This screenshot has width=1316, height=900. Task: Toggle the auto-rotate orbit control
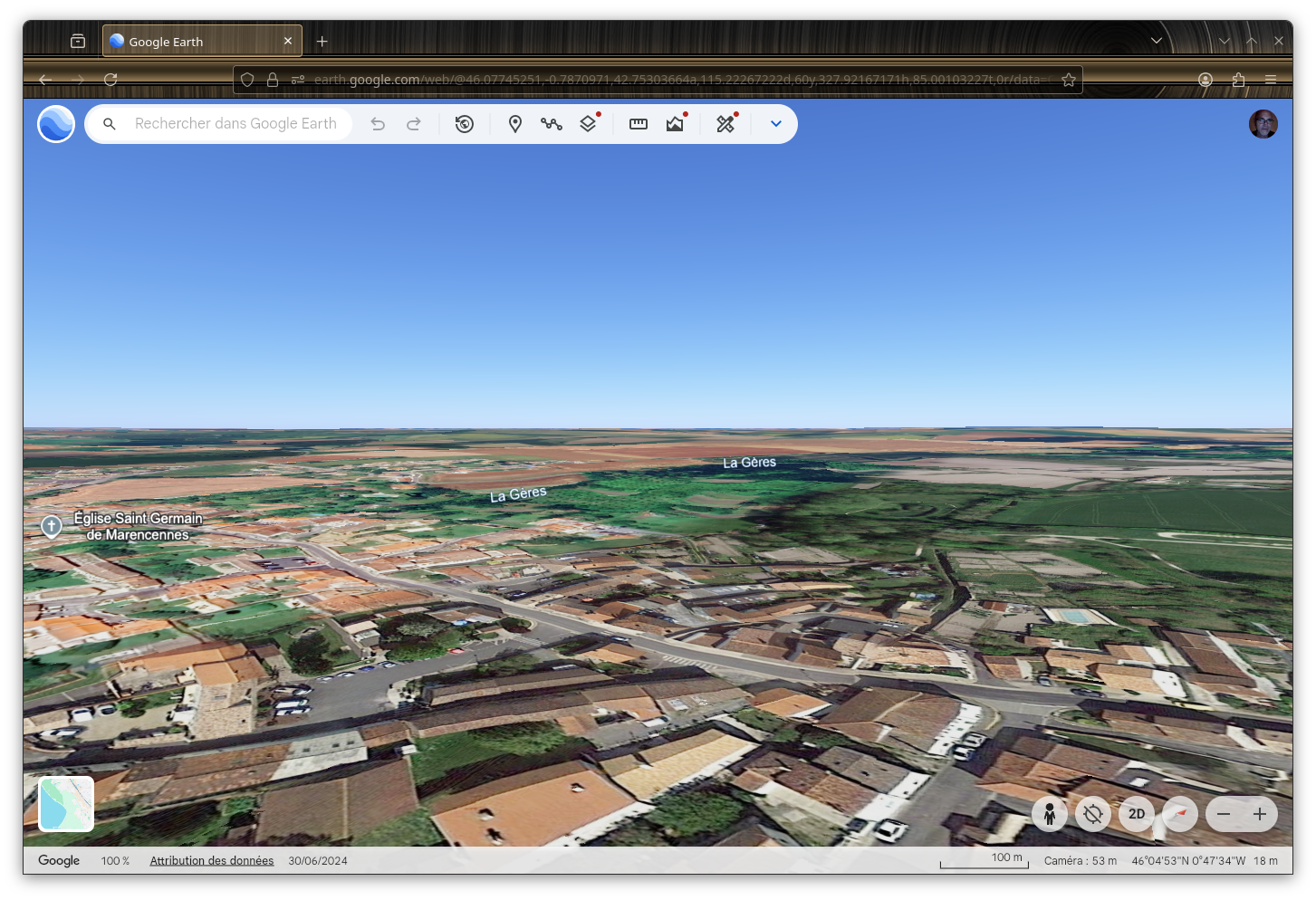1093,814
